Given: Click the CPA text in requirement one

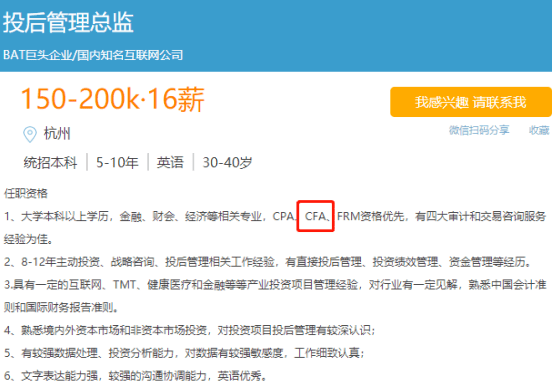Looking at the screenshot, I should 284,216.
